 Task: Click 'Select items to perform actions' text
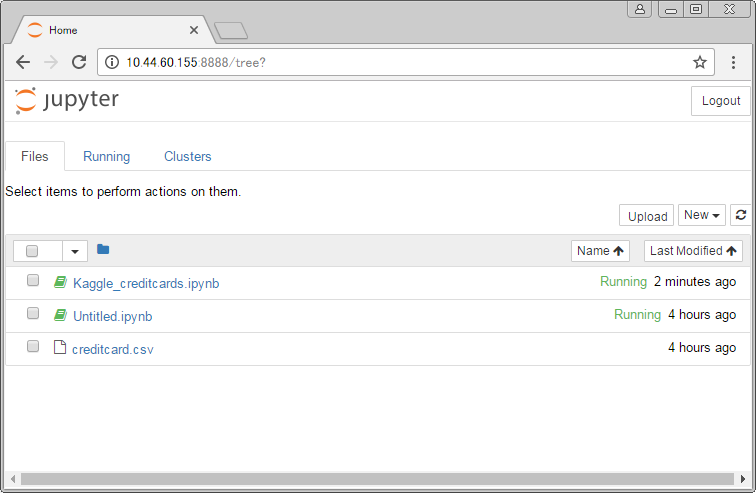tap(123, 192)
